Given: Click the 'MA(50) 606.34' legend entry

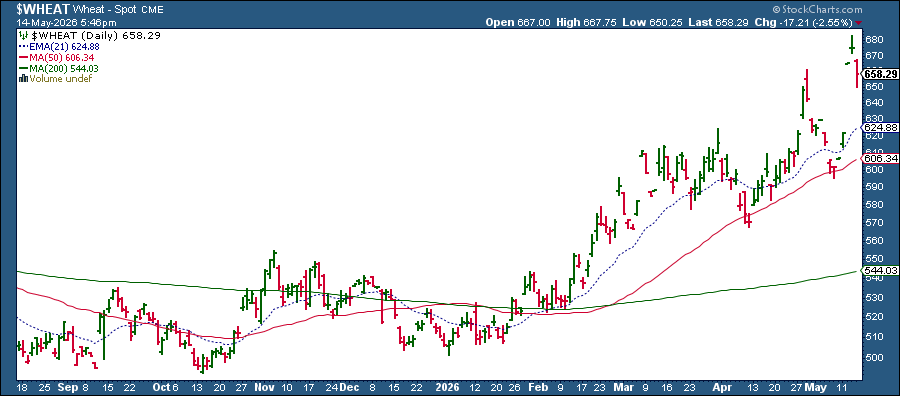Looking at the screenshot, I should pyautogui.click(x=62, y=58).
